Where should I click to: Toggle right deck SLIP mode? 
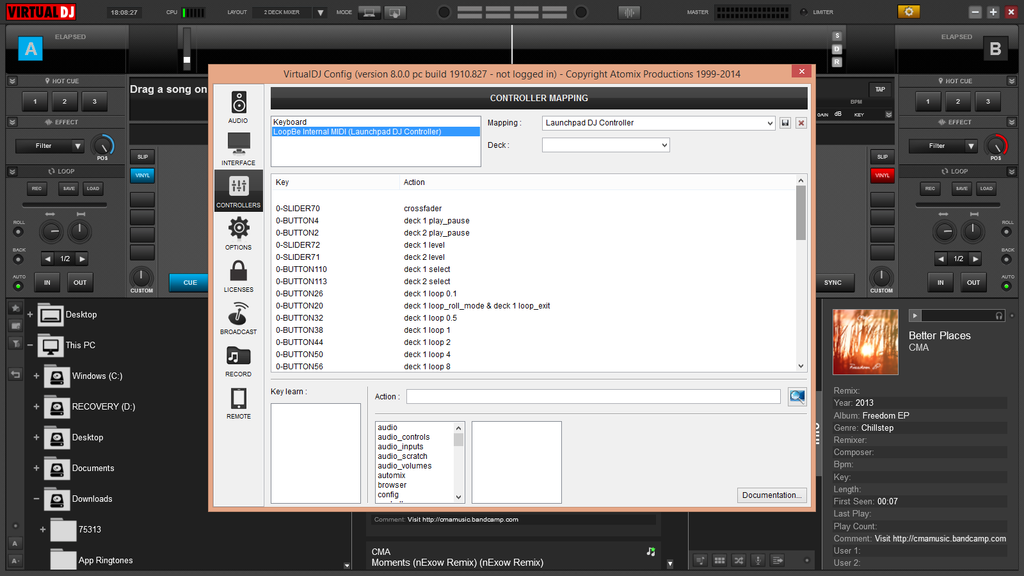click(x=882, y=157)
